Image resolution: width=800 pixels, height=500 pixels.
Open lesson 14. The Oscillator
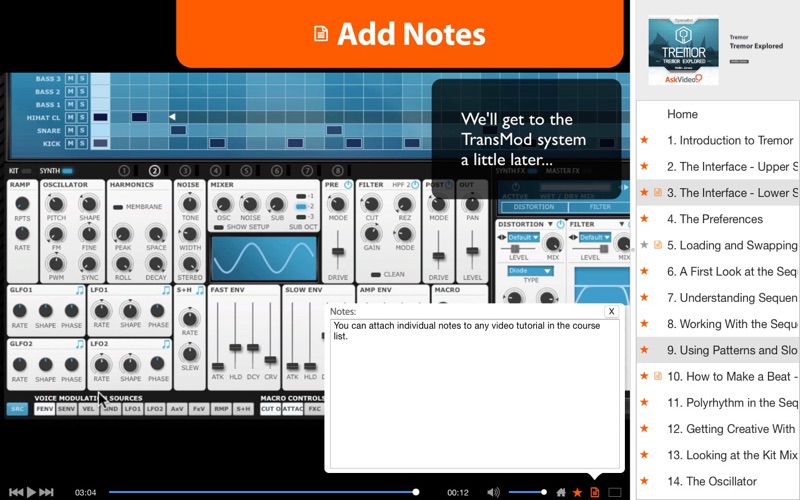712,481
